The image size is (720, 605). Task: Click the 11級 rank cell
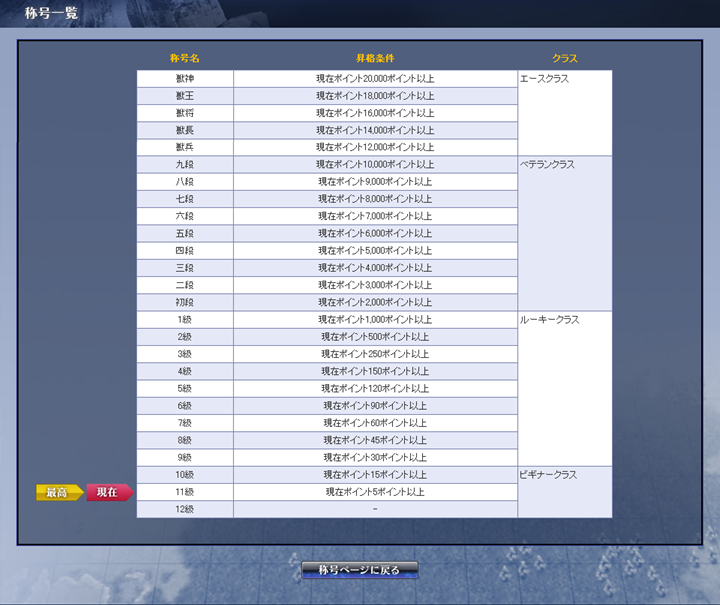click(x=185, y=492)
